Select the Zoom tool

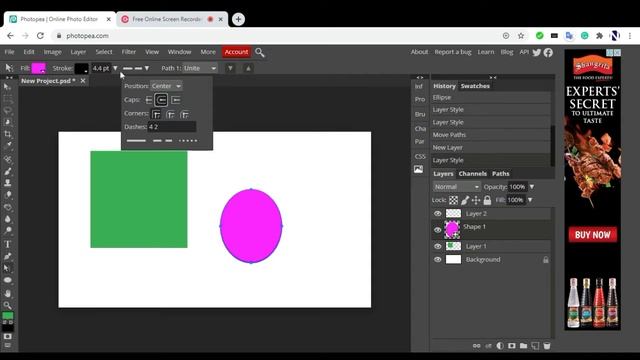[x=7, y=305]
